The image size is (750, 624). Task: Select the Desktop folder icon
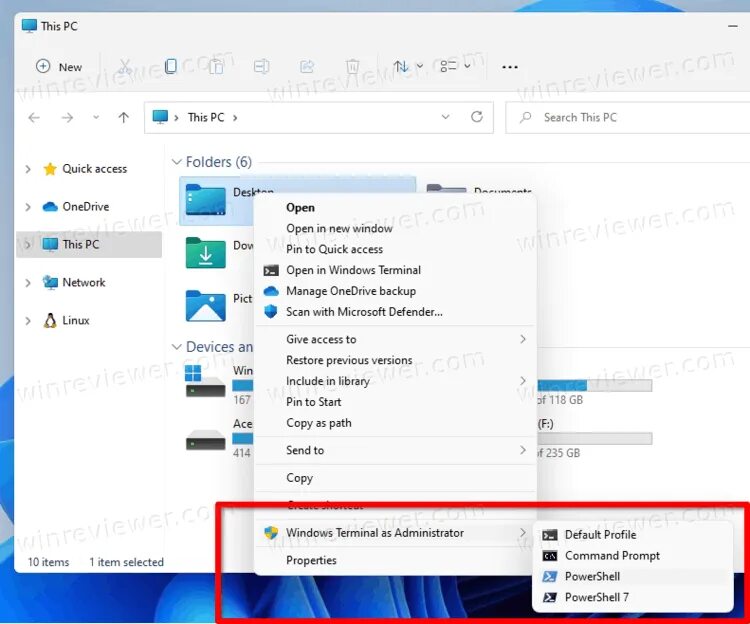205,199
